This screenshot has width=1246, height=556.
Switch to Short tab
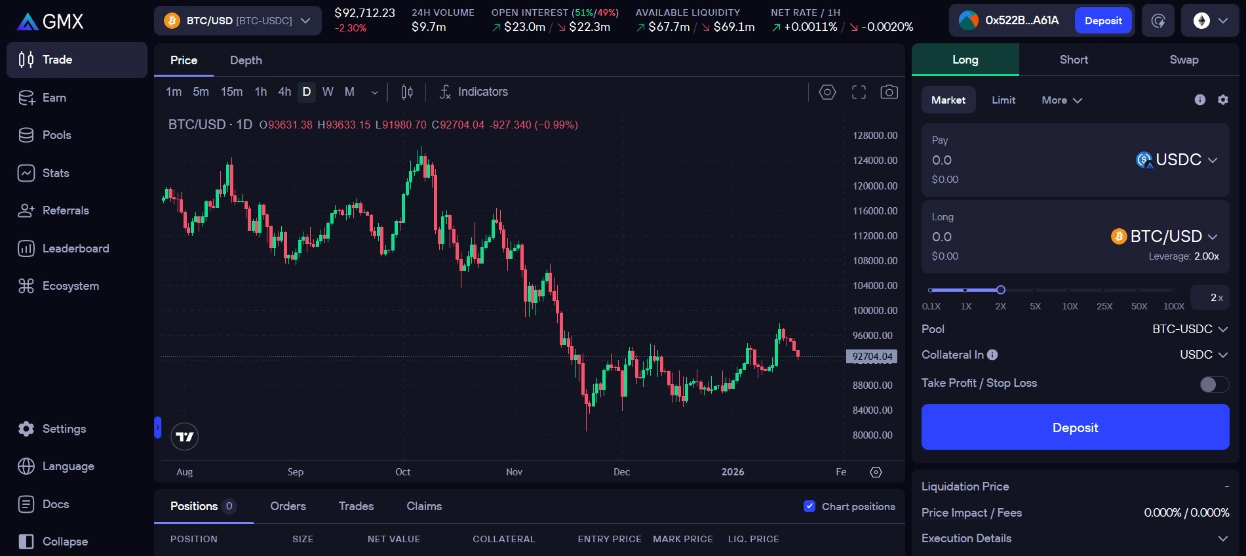pos(1074,60)
